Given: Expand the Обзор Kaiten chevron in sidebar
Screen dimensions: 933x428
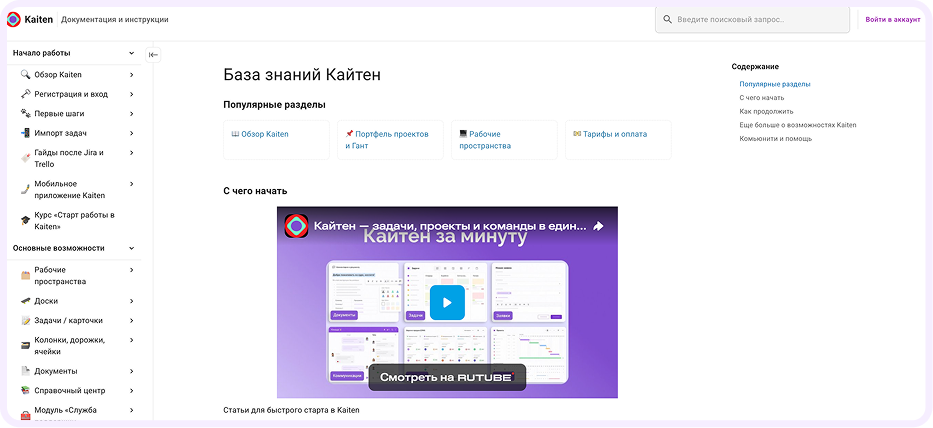Looking at the screenshot, I should pos(132,75).
